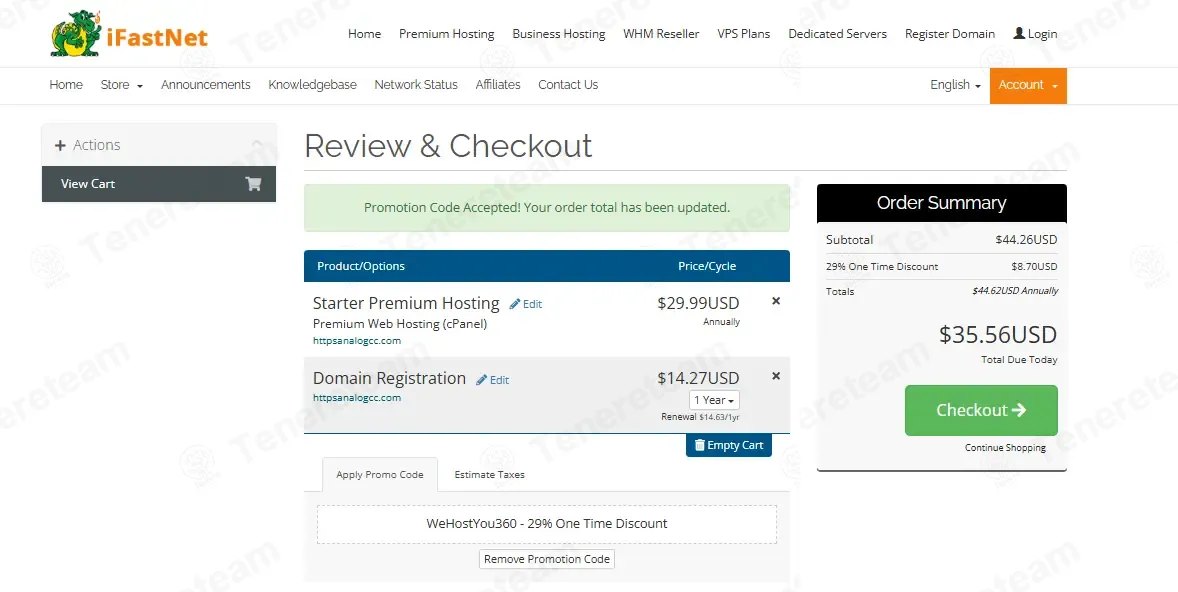This screenshot has height=592, width=1178.
Task: Open Register Domain page
Action: point(950,34)
